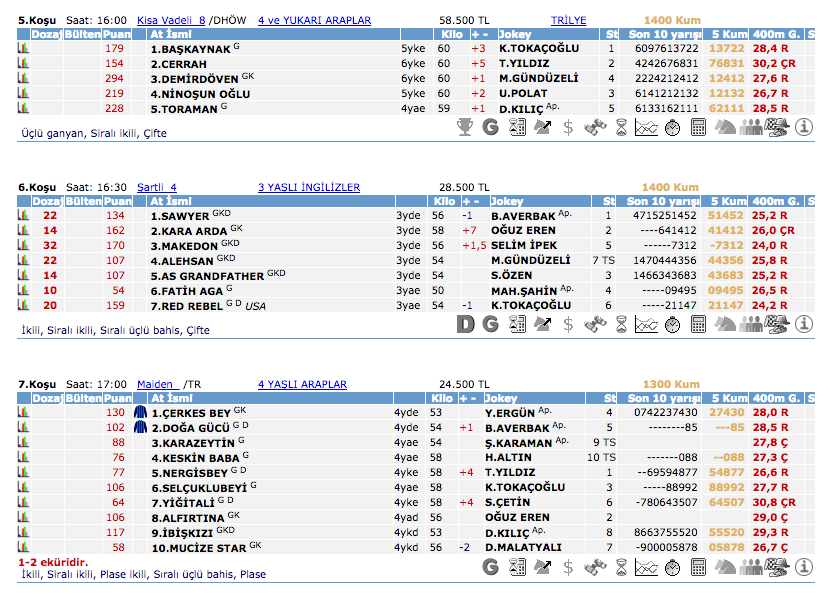Click the info icon in race 5 toolbar
Image resolution: width=831 pixels, height=594 pixels.
pyautogui.click(x=803, y=127)
